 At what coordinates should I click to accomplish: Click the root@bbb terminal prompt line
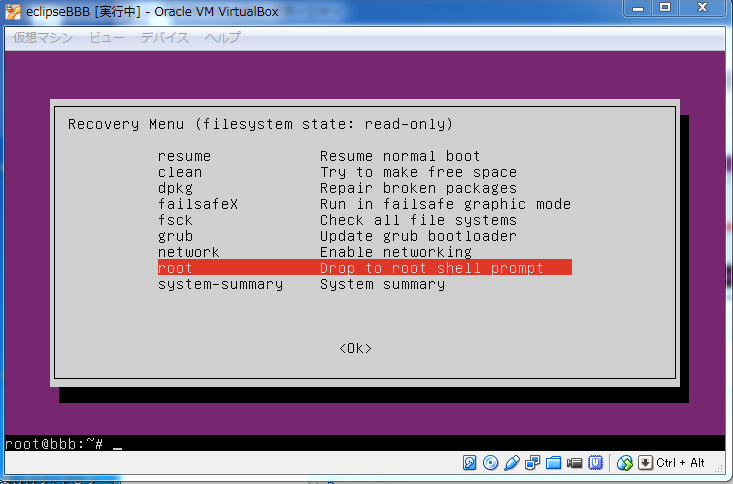[x=60, y=443]
